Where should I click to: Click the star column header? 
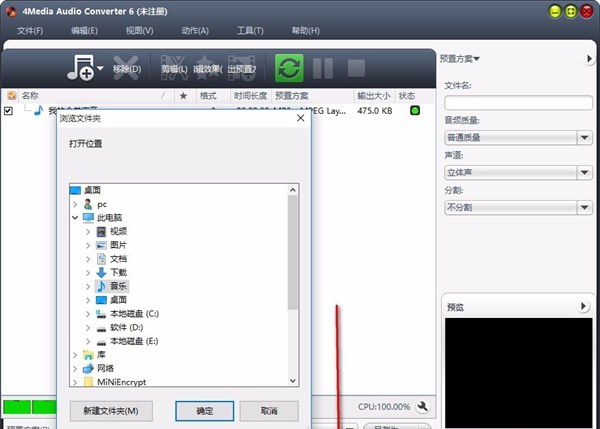(183, 96)
